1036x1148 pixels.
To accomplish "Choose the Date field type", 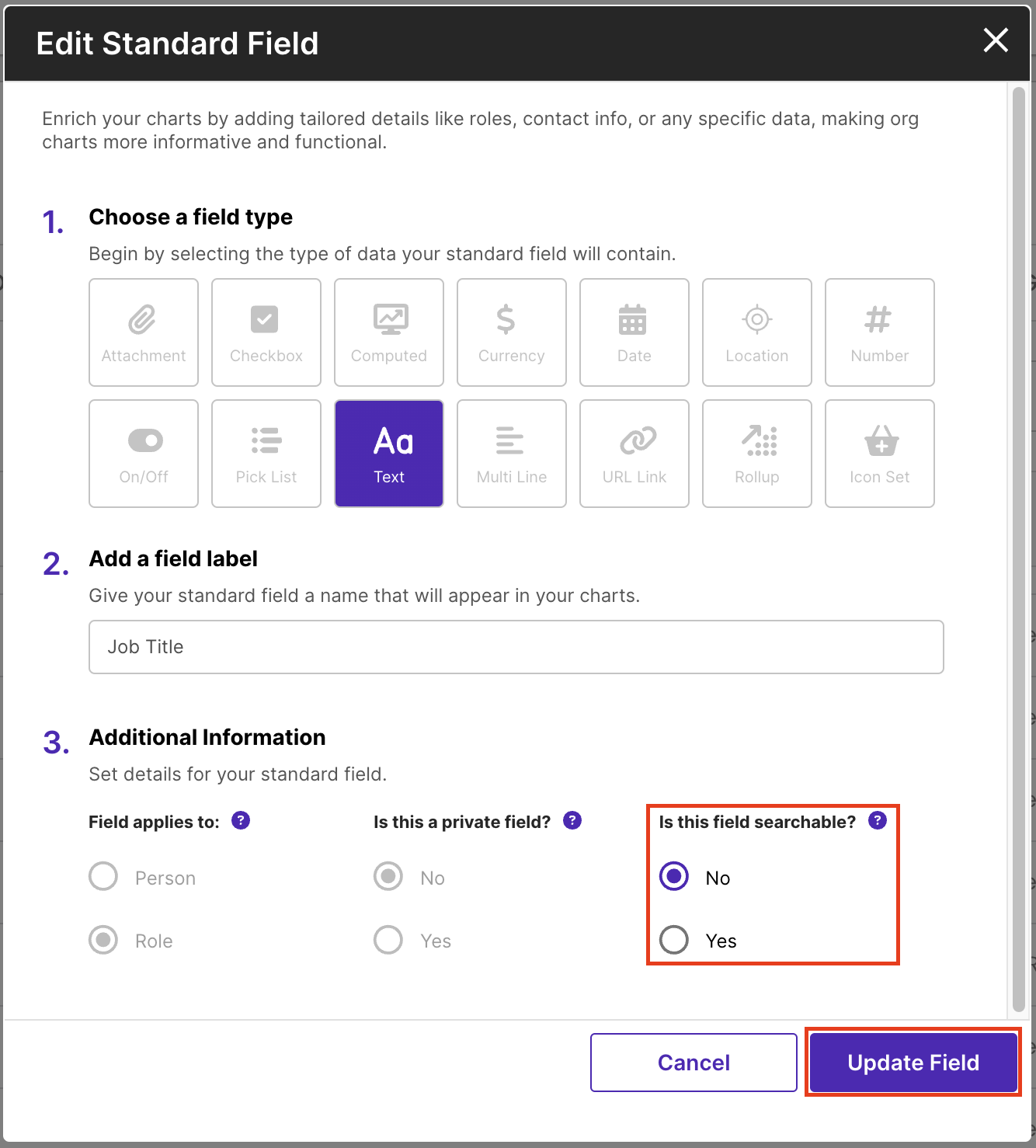I will coord(634,332).
